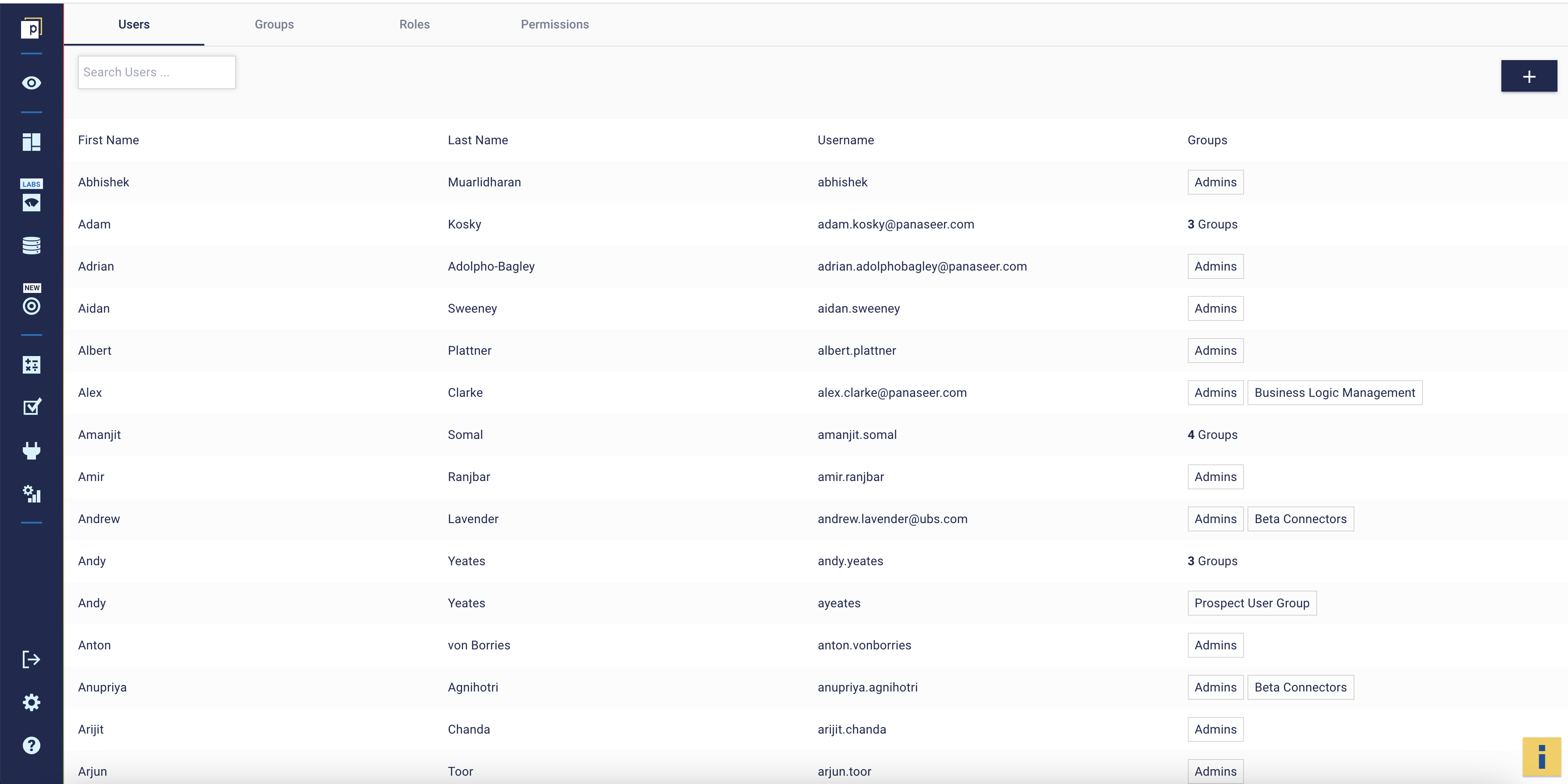Open the eye view icon in sidebar
Image resolution: width=1568 pixels, height=784 pixels.
point(32,83)
